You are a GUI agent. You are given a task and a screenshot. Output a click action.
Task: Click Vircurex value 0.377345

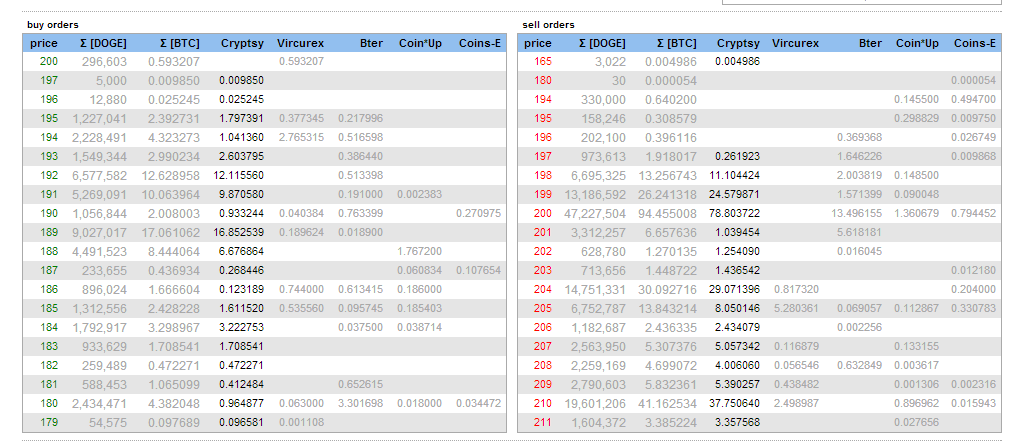coord(301,119)
